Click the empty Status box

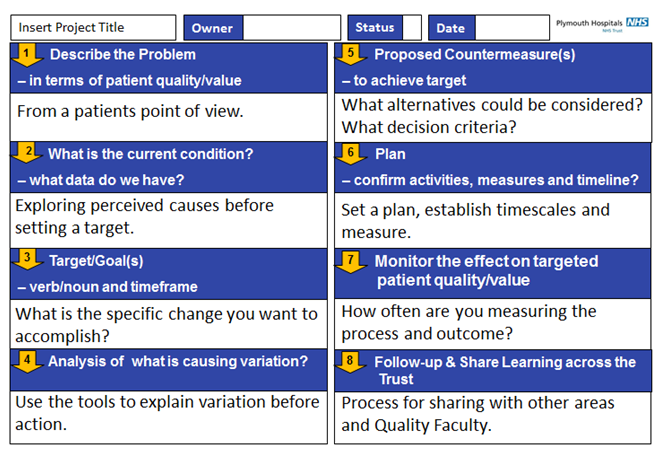pos(411,28)
